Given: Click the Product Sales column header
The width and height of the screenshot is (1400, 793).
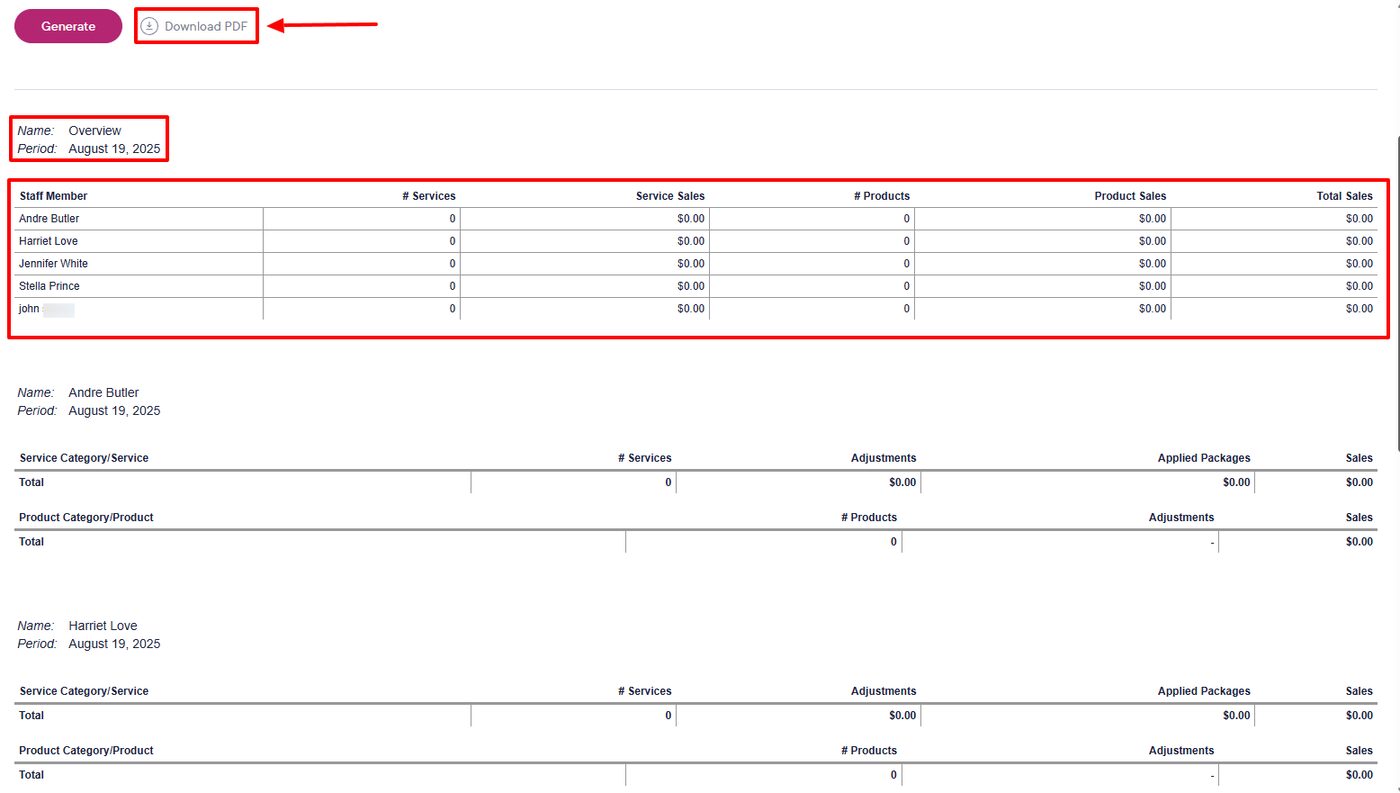Looking at the screenshot, I should point(1129,196).
